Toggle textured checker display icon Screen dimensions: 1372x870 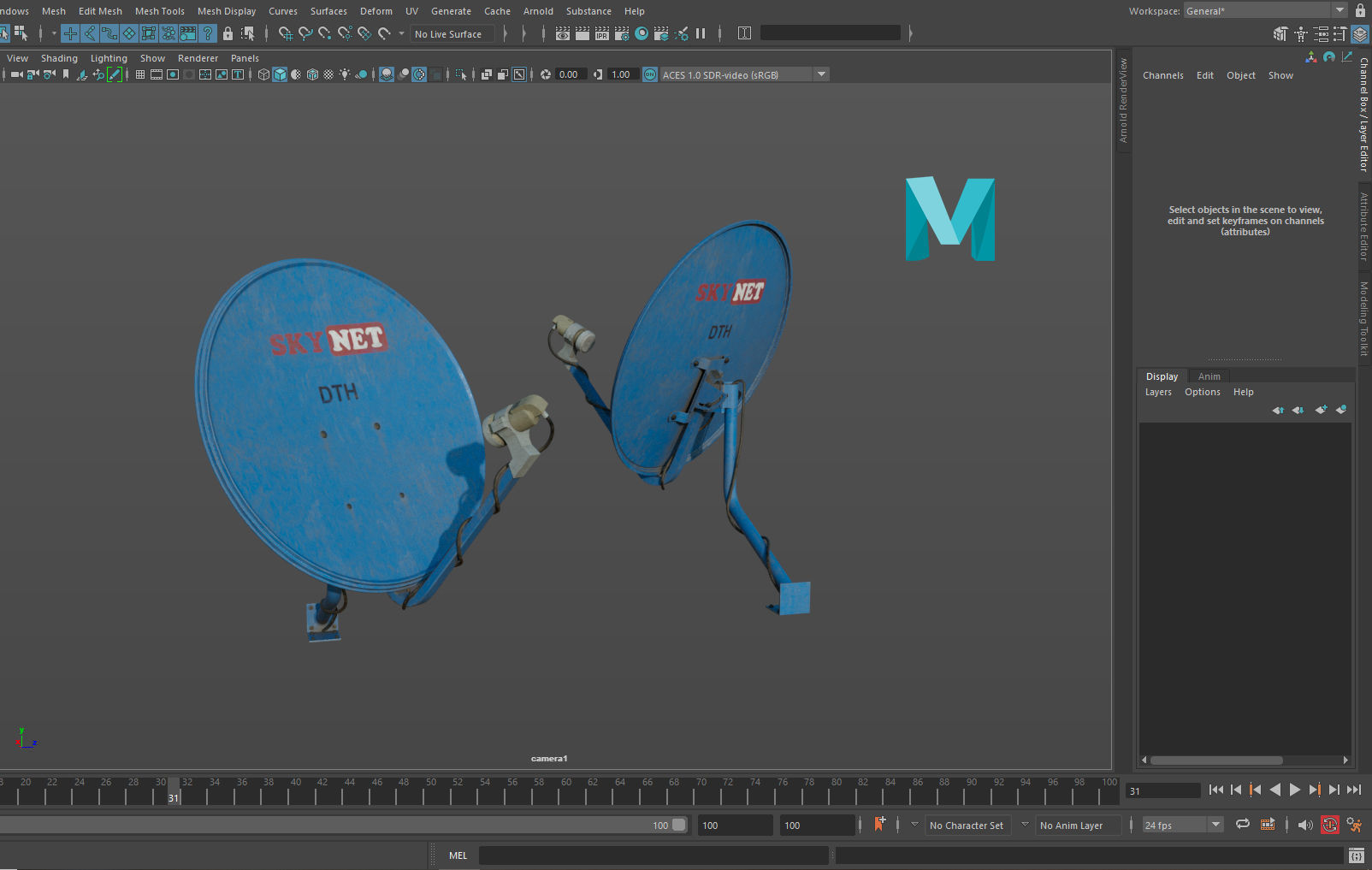click(328, 74)
